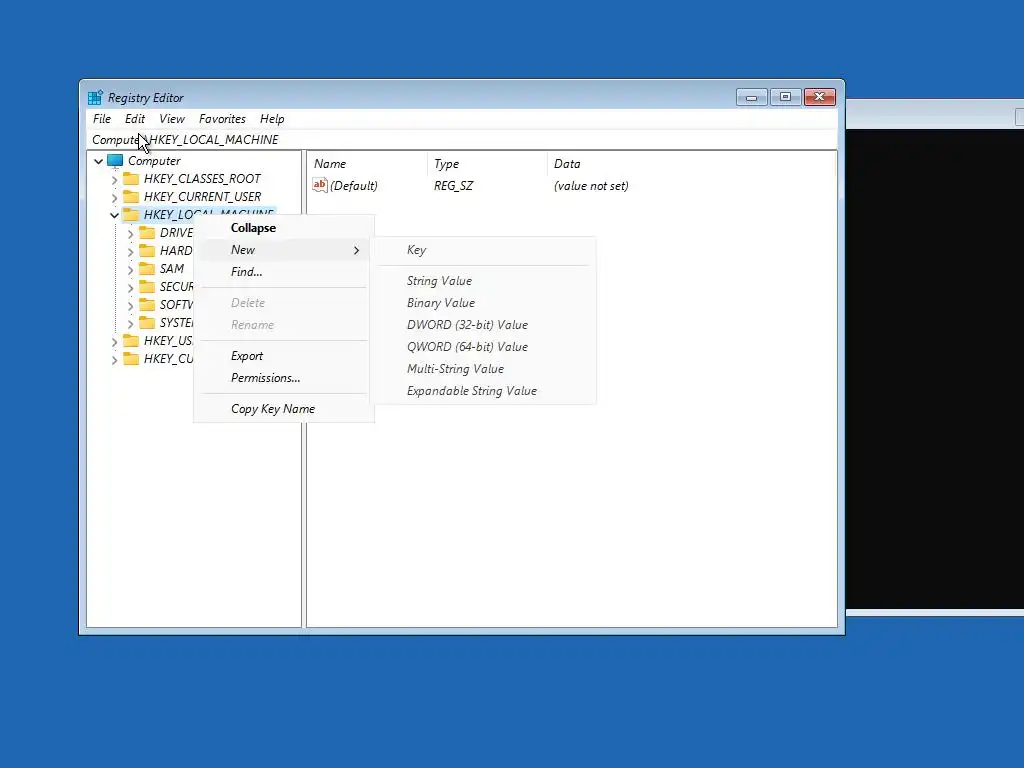The height and width of the screenshot is (768, 1024).
Task: Click the (value not set) data cell
Action: click(591, 186)
